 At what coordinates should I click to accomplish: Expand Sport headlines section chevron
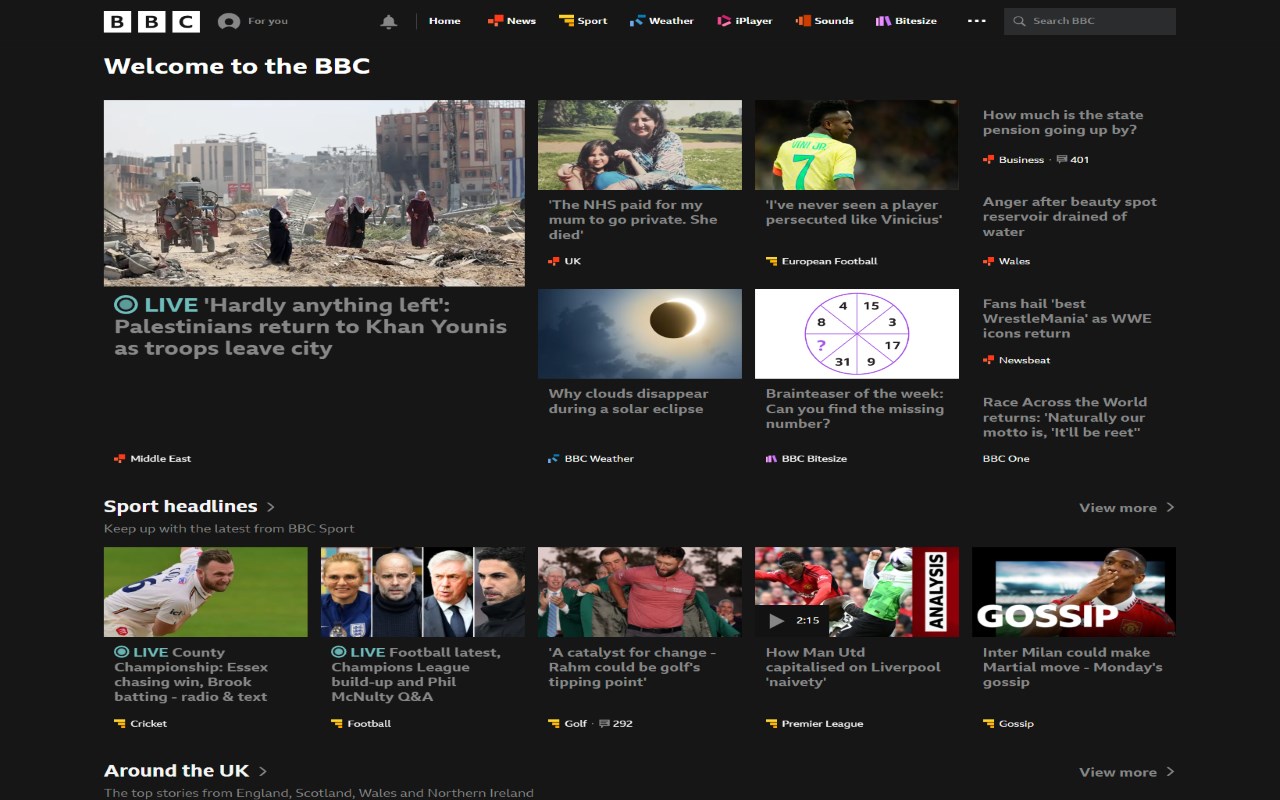point(271,507)
